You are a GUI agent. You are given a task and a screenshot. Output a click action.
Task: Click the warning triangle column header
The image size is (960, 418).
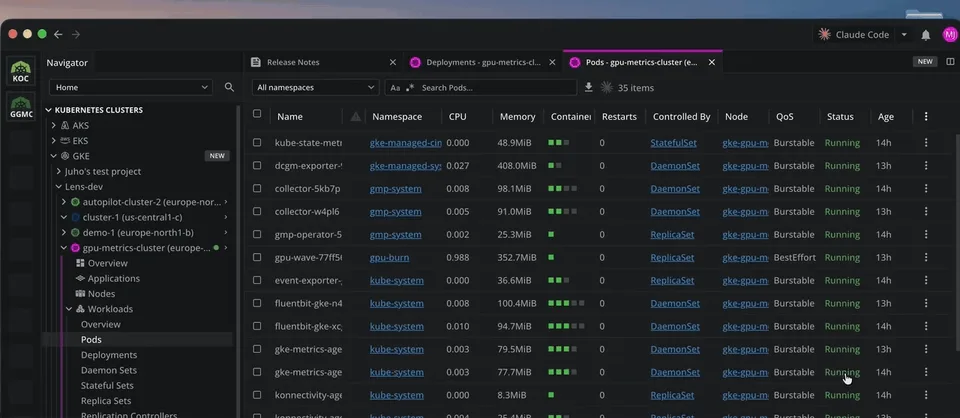[355, 116]
